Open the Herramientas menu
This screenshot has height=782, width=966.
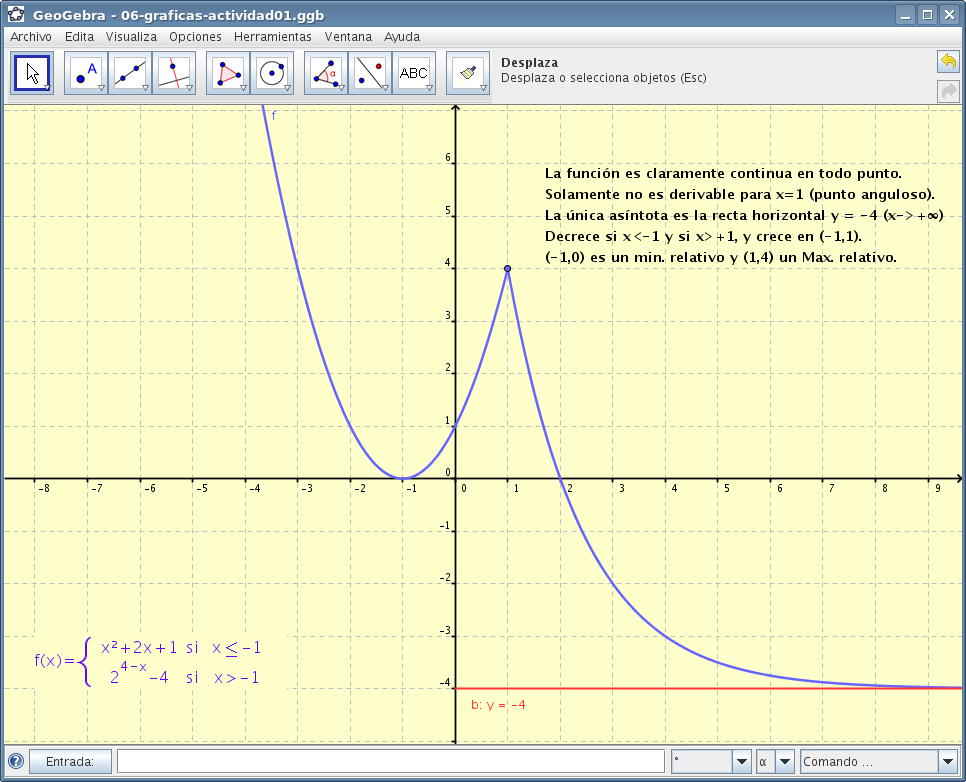(273, 36)
